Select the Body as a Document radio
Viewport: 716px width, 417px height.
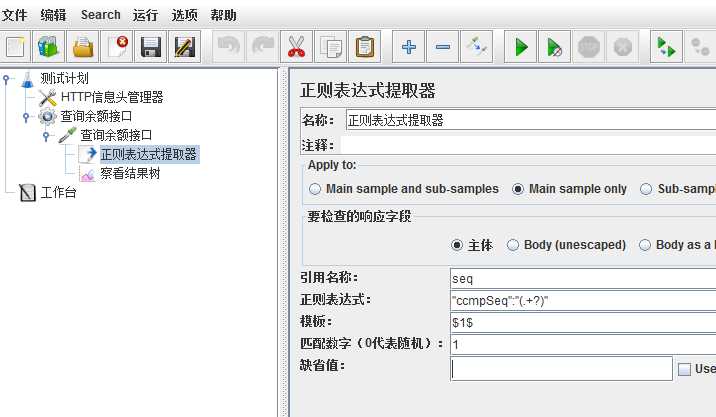(645, 245)
